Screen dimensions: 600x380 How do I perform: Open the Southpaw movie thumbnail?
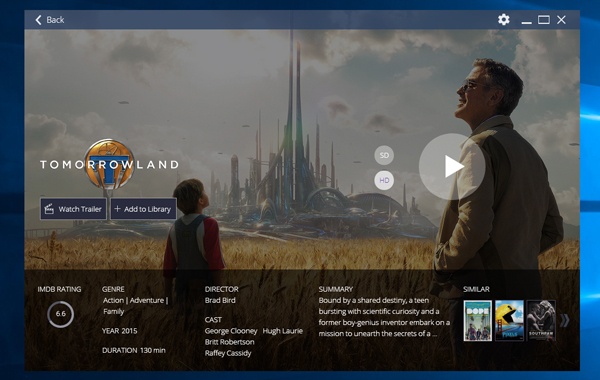tap(541, 321)
